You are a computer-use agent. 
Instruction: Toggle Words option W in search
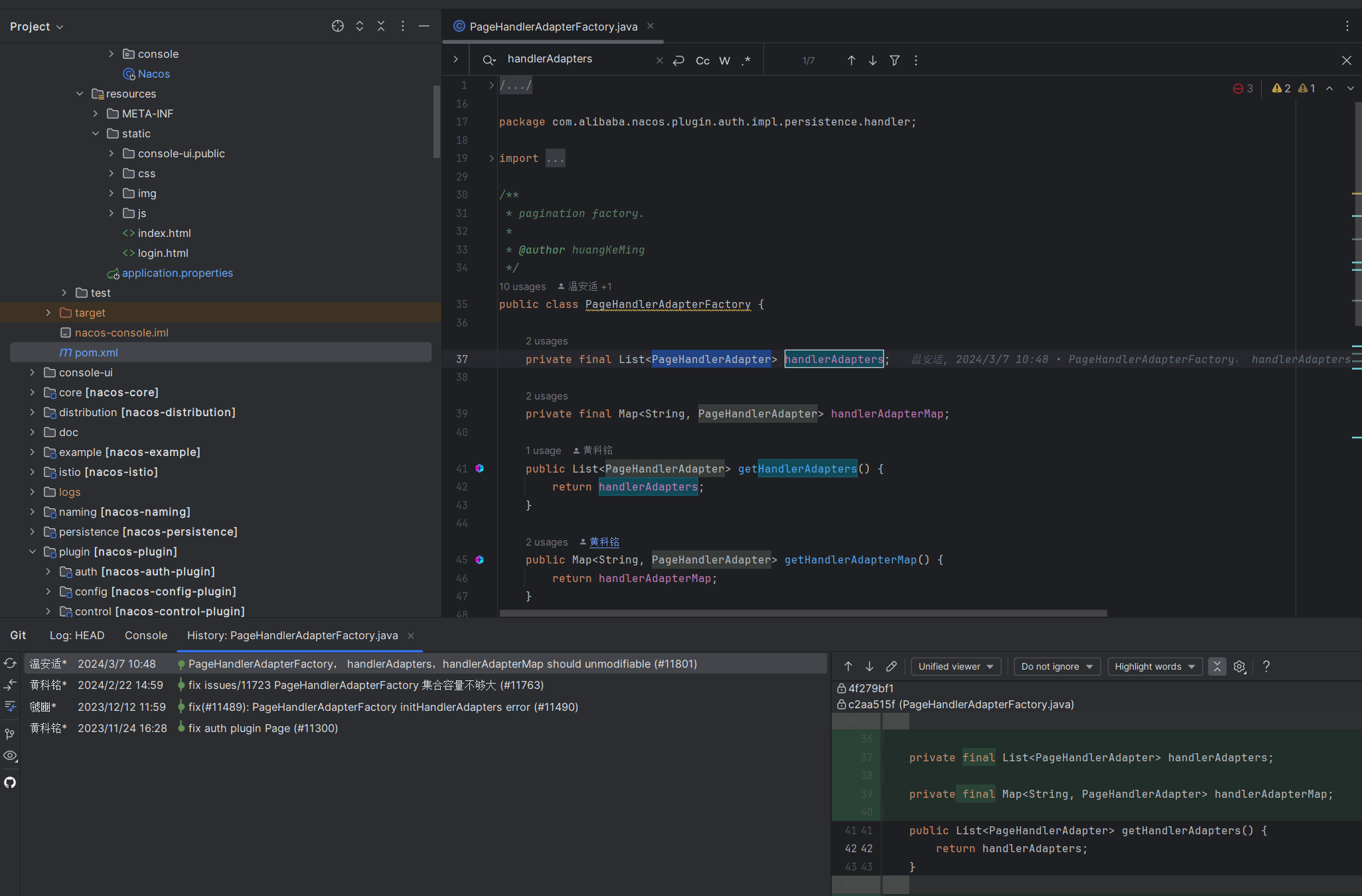tap(725, 60)
